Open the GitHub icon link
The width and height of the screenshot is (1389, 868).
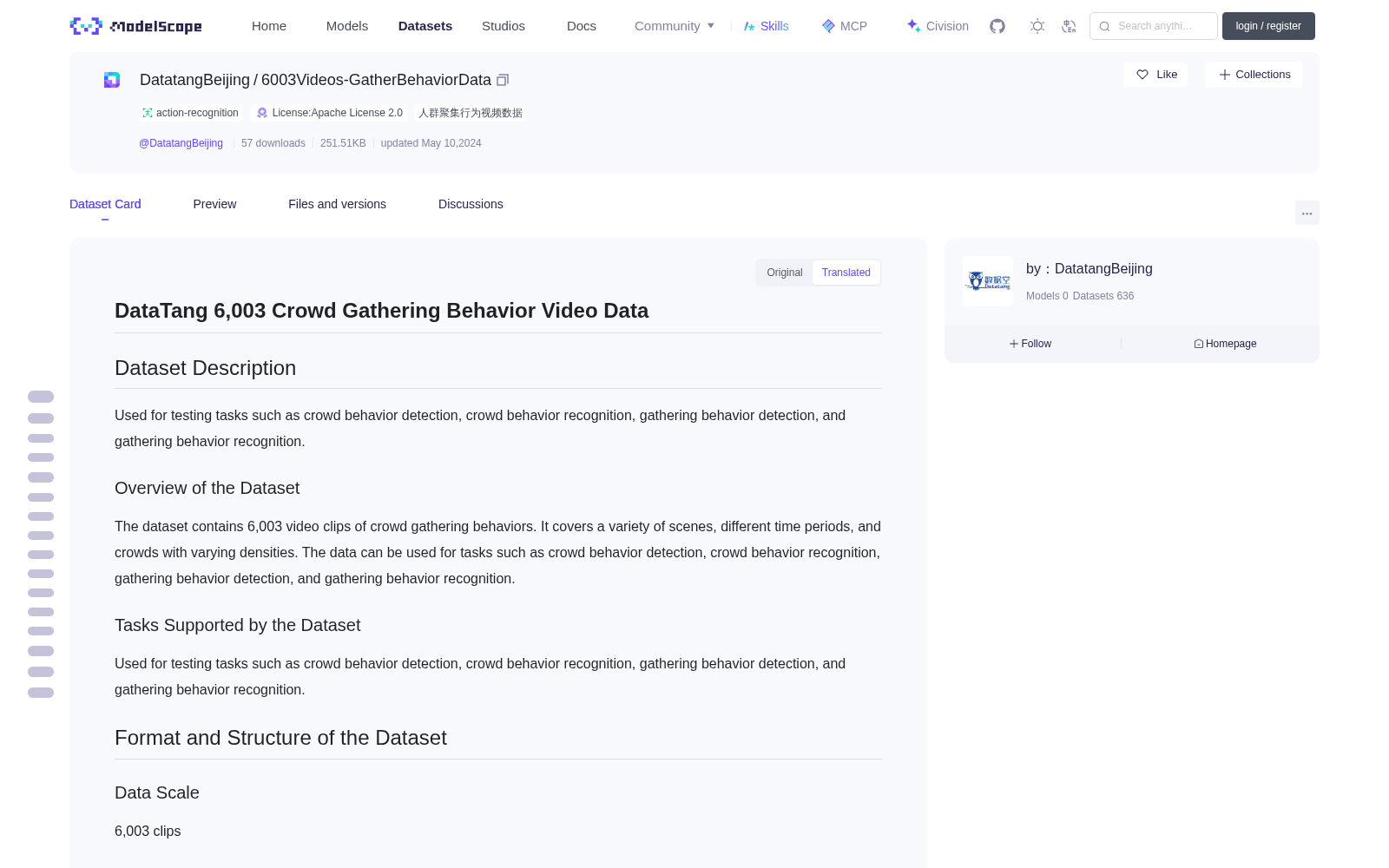pos(997,26)
